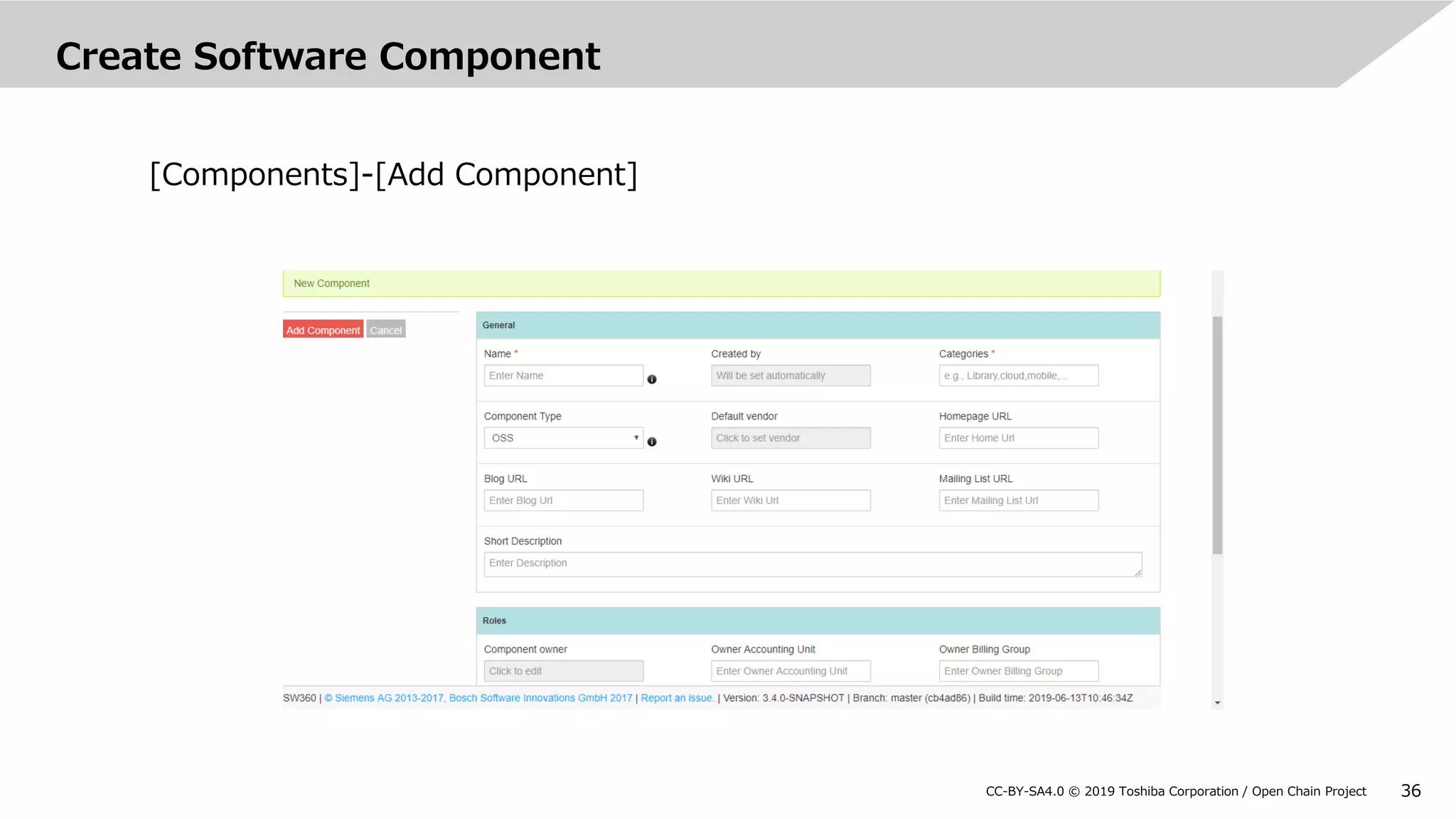Image resolution: width=1456 pixels, height=819 pixels.
Task: Click the Short Description resize handle
Action: click(1137, 572)
